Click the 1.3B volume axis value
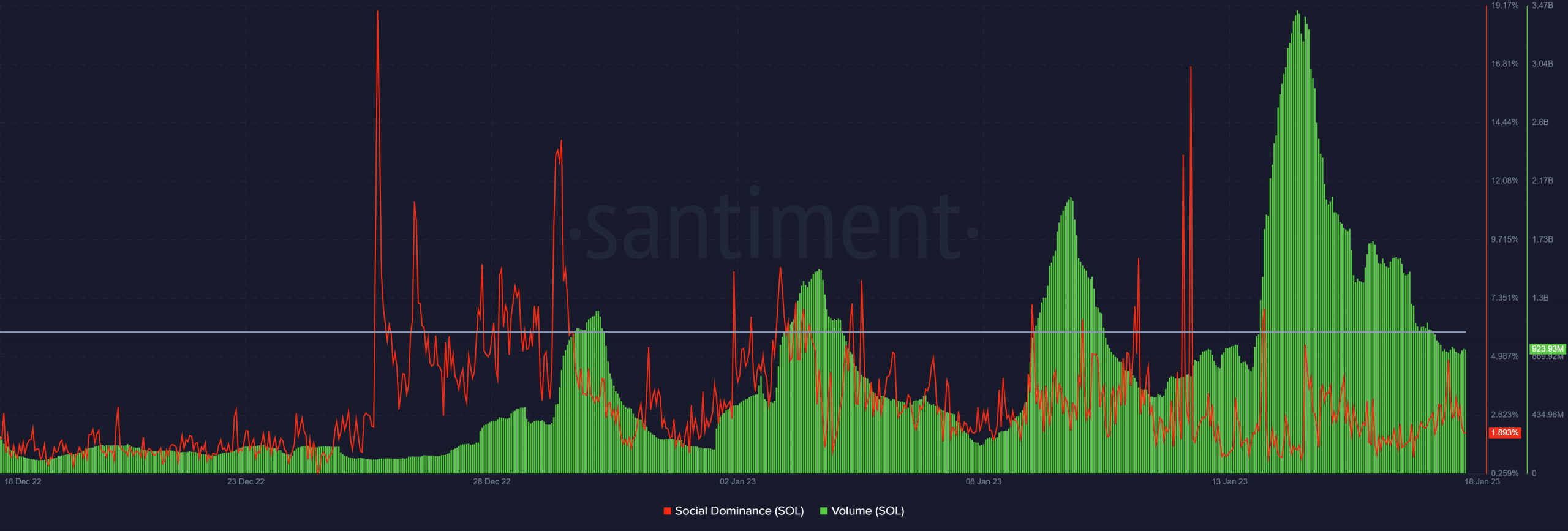This screenshot has width=1568, height=531. pos(1540,298)
